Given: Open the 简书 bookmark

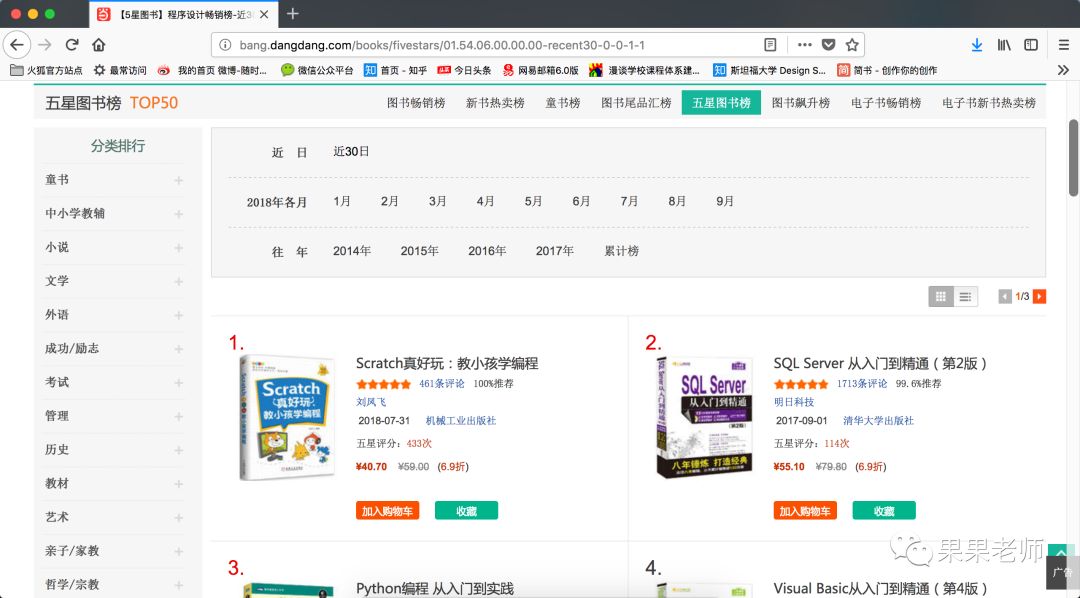Looking at the screenshot, I should 886,70.
